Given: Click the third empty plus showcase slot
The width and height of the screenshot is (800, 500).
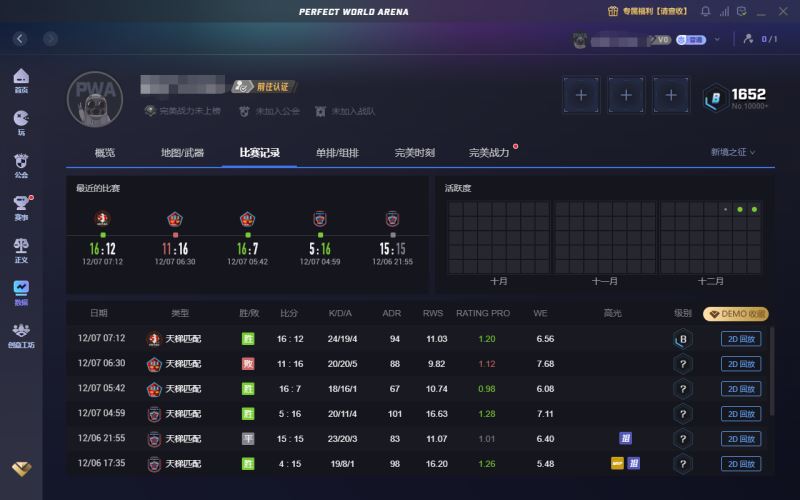Looking at the screenshot, I should pos(671,95).
